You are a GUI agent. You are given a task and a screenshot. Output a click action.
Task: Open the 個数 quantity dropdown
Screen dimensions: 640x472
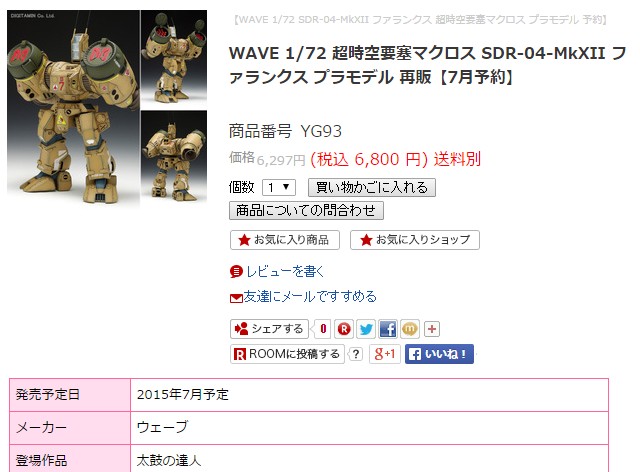tap(279, 187)
